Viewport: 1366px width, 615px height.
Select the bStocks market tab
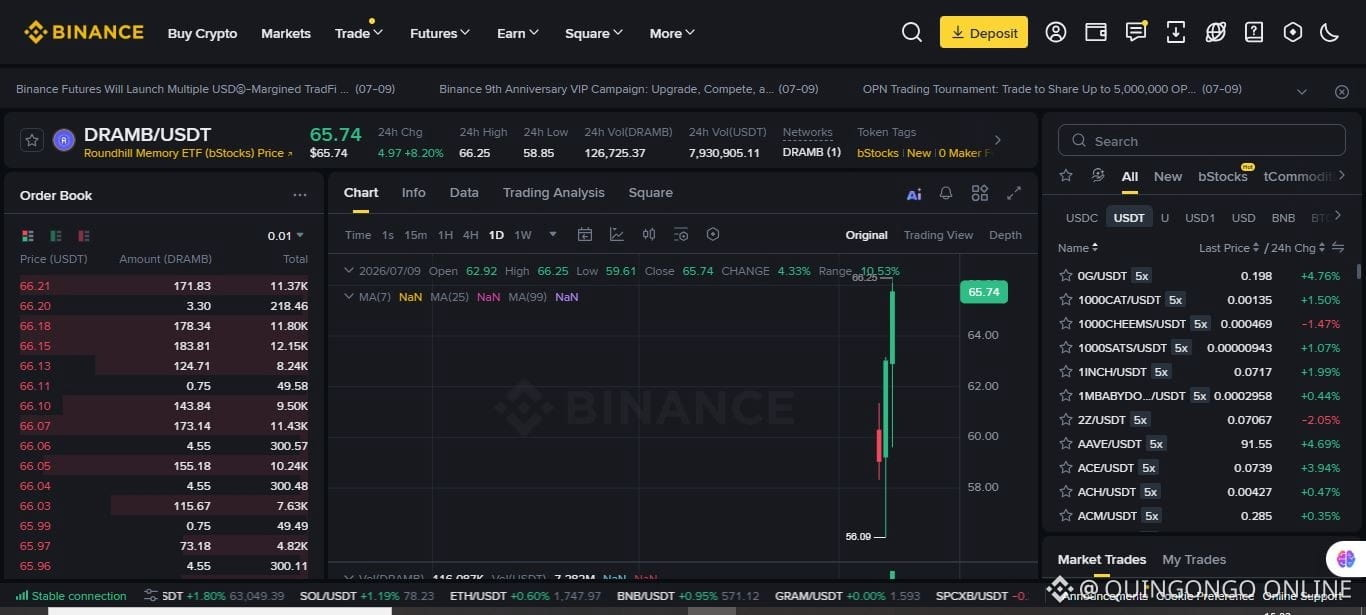[1223, 176]
